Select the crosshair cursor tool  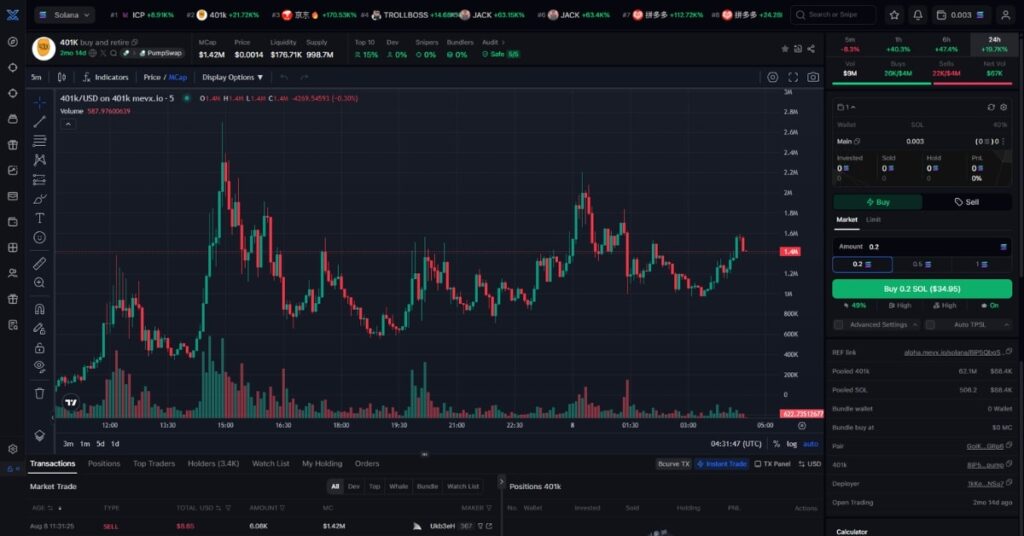pyautogui.click(x=40, y=102)
